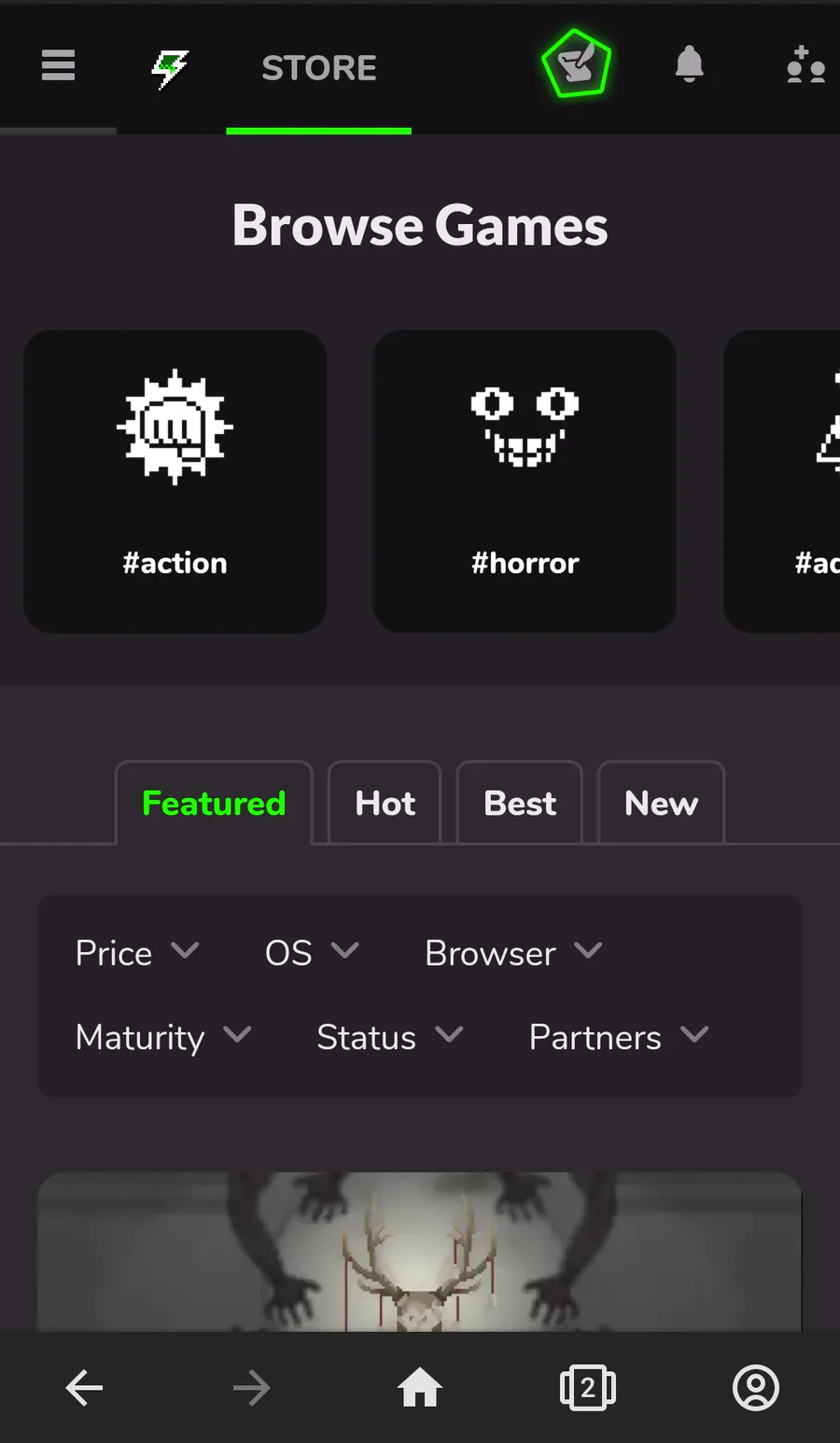Viewport: 840px width, 1443px height.
Task: Go back with the left arrow
Action: (84, 1388)
